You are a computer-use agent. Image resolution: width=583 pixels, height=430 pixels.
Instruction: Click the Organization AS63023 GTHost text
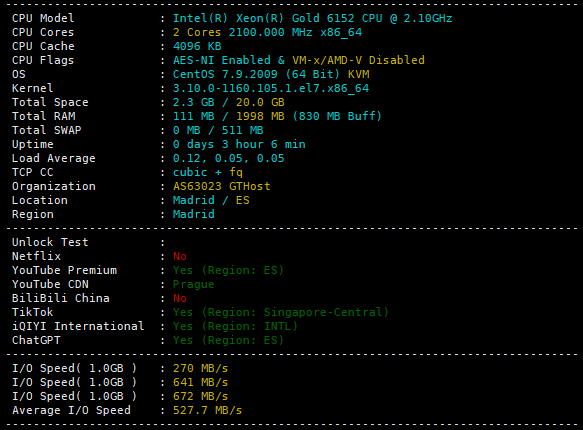(222, 186)
